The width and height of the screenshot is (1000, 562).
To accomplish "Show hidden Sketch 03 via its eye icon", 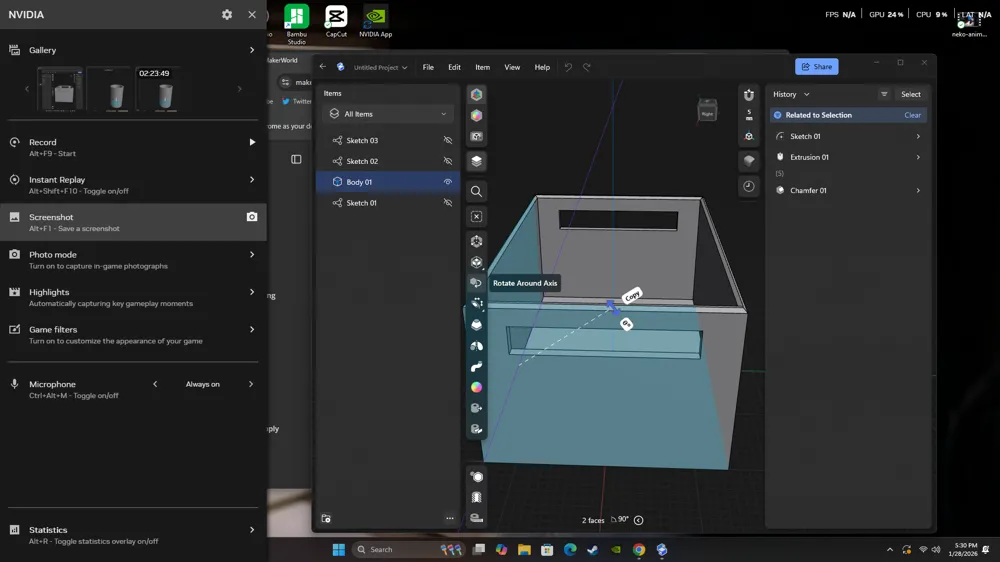I will [x=448, y=140].
